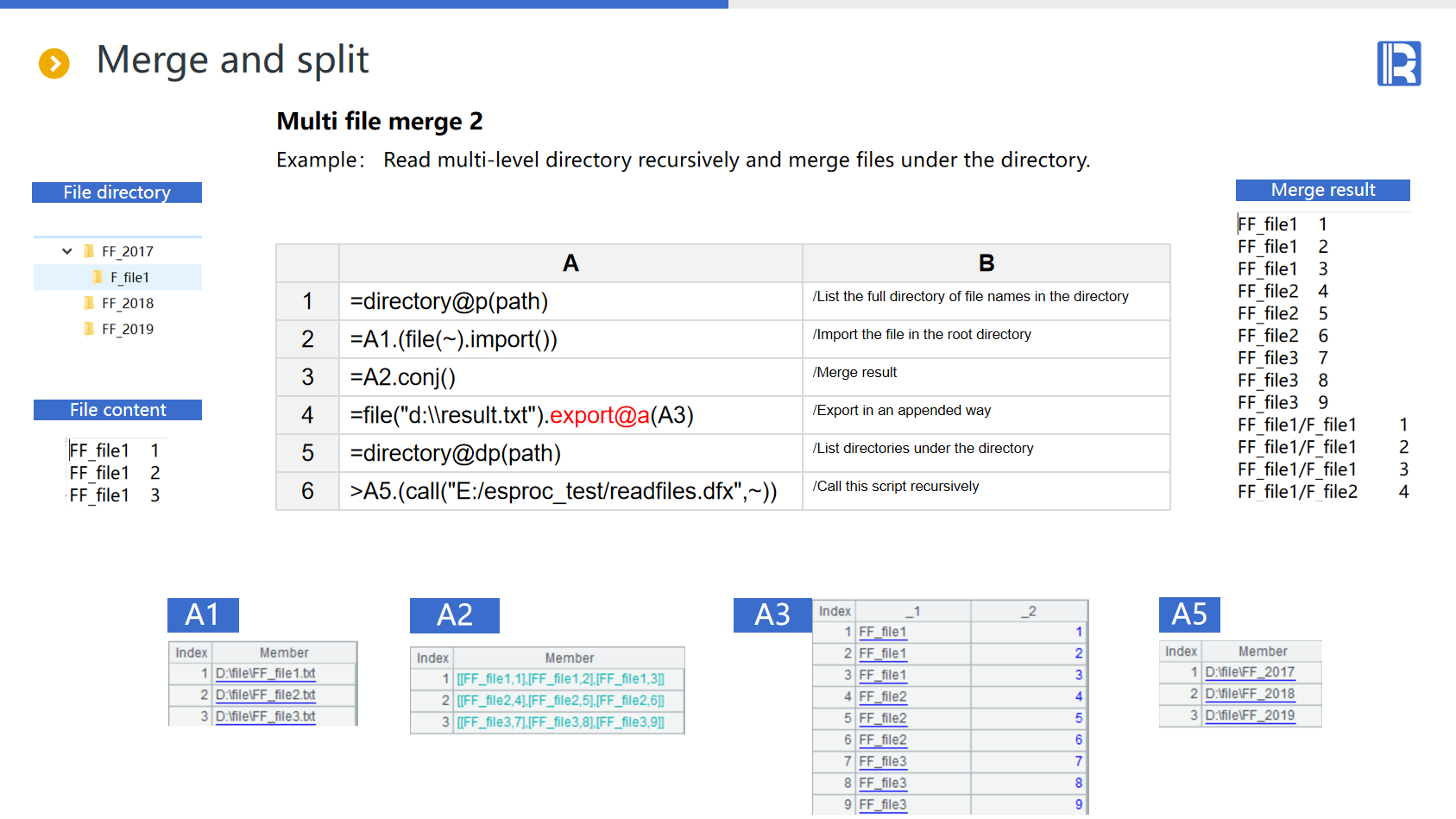Image resolution: width=1456 pixels, height=819 pixels.
Task: Collapse the FF_2017 folder tree node
Action: coord(67,251)
